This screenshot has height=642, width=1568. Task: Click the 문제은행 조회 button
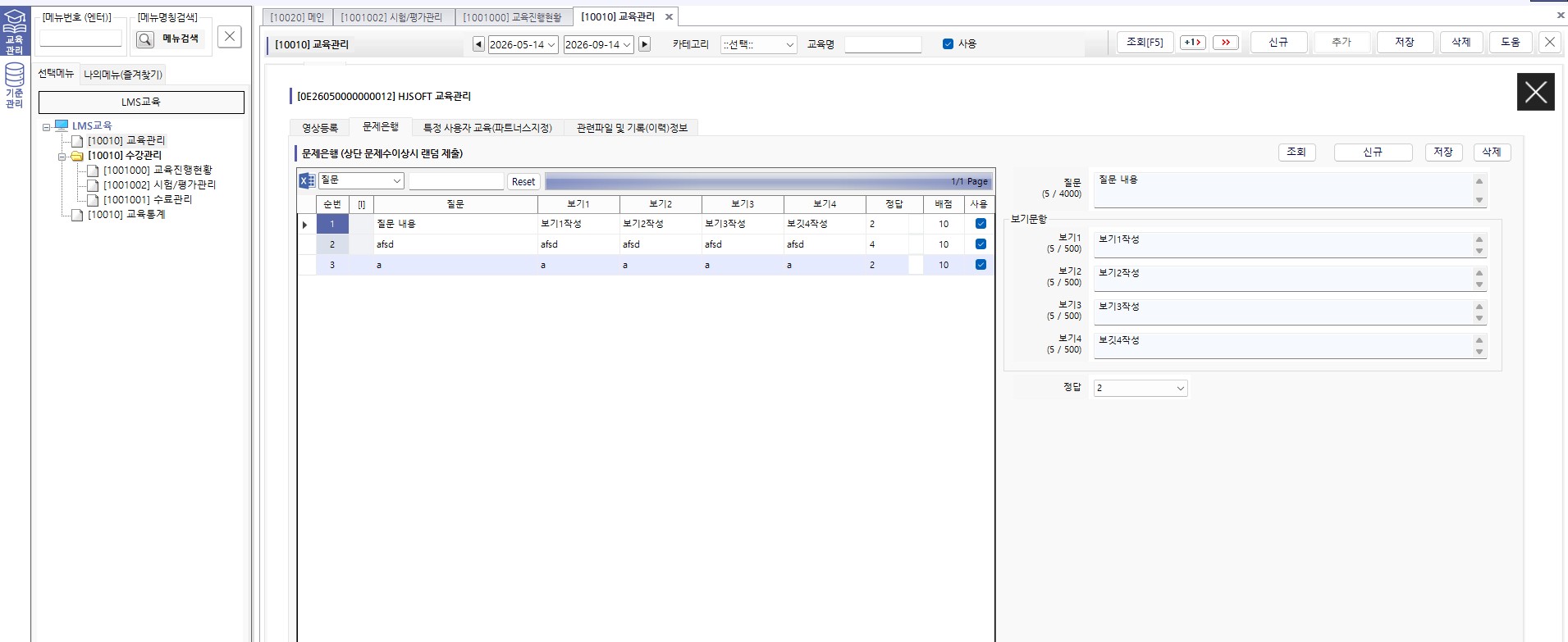pyautogui.click(x=1296, y=153)
